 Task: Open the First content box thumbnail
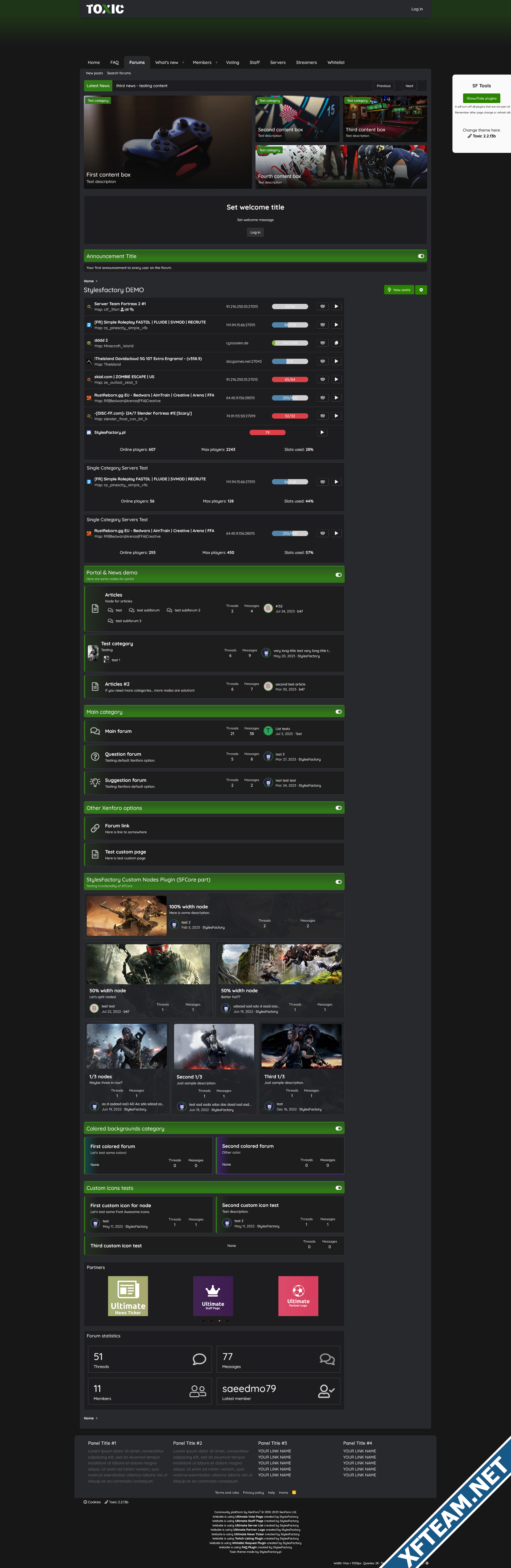(x=168, y=142)
